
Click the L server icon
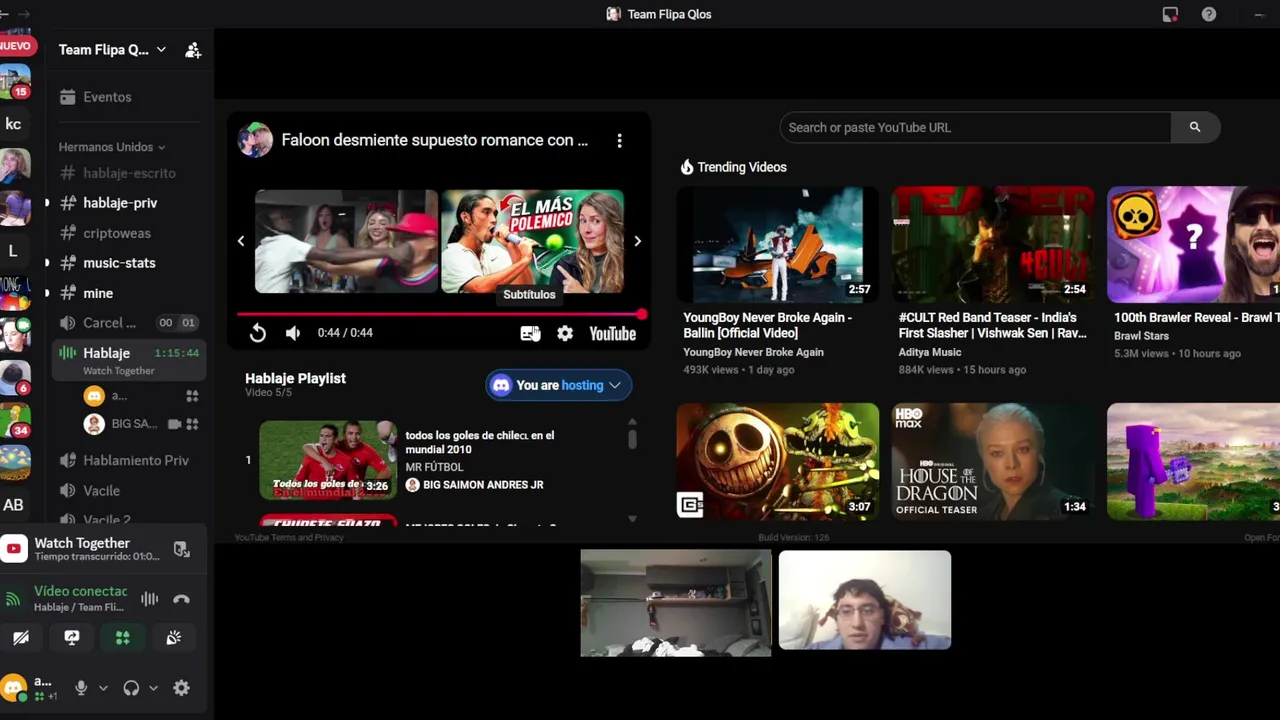(14, 251)
